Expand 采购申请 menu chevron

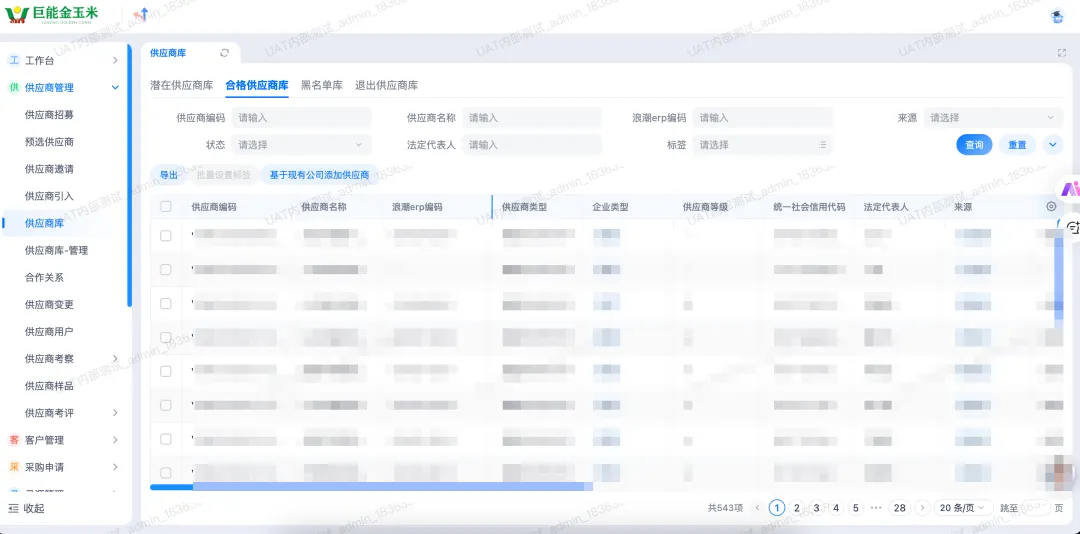pos(115,466)
